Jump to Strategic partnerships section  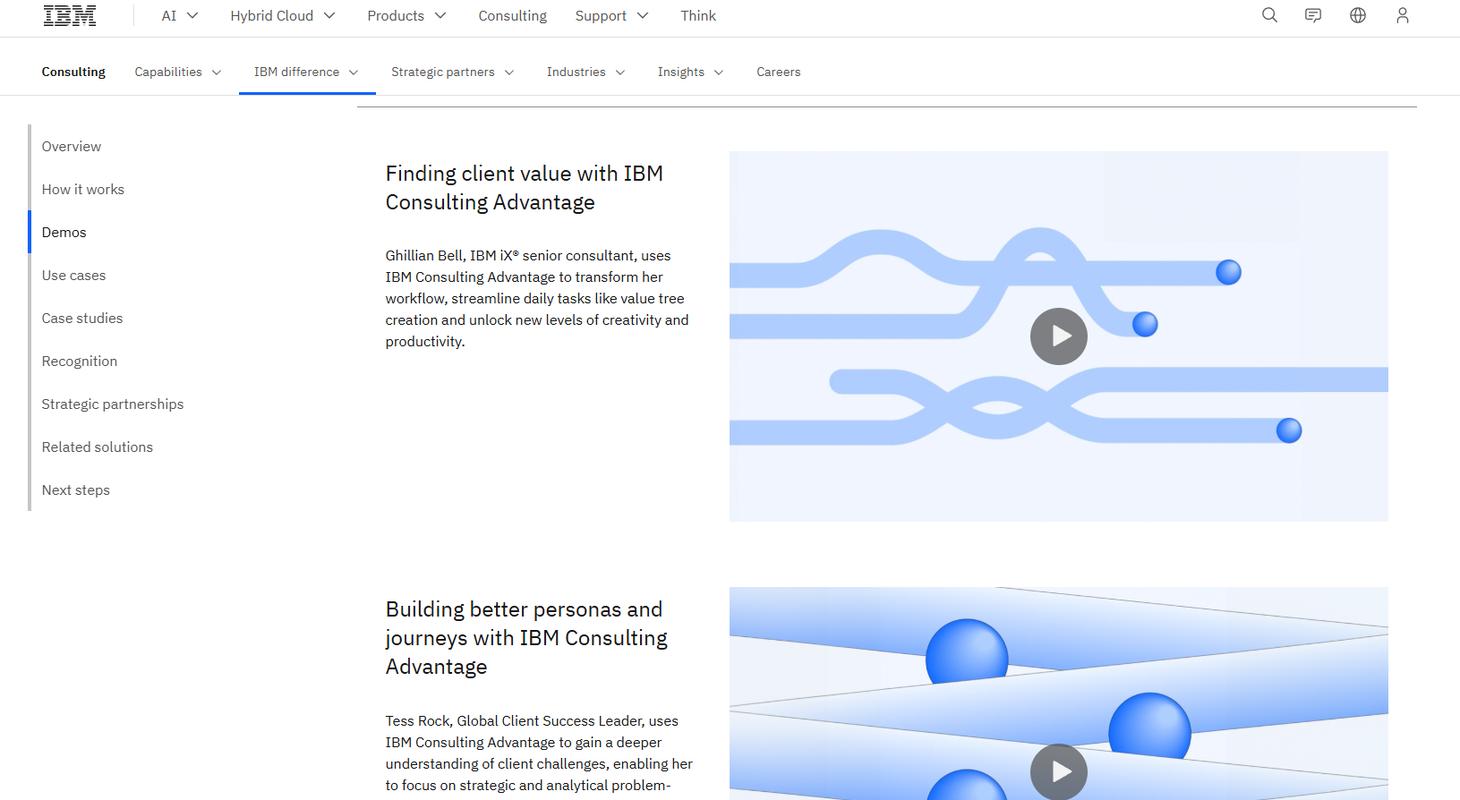[112, 404]
